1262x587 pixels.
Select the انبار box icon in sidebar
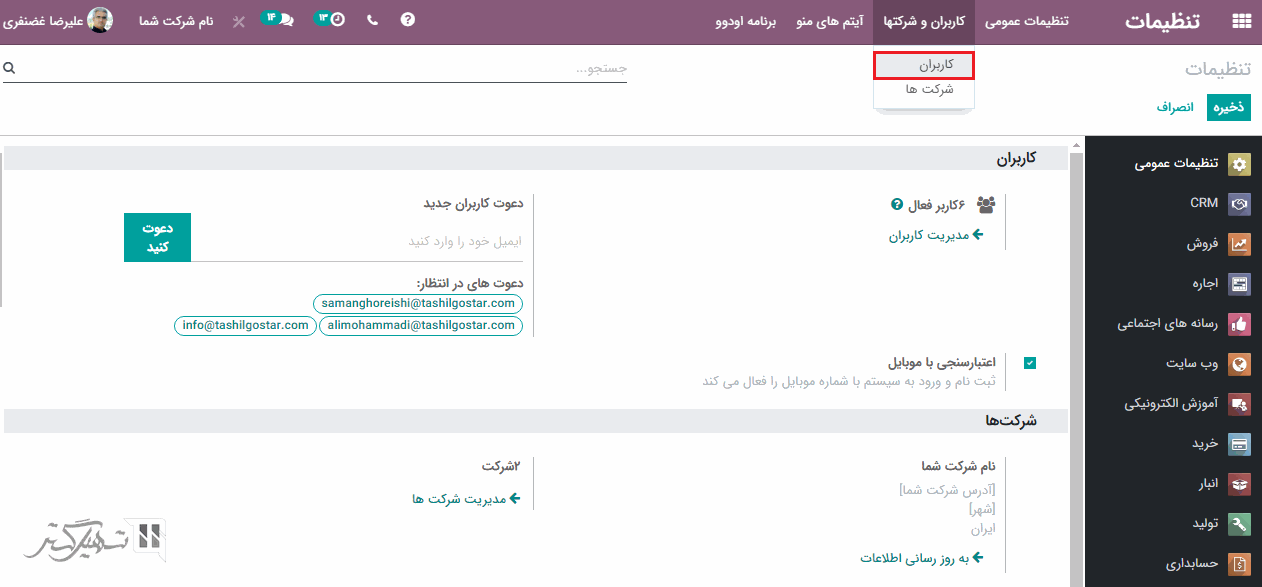(x=1240, y=484)
